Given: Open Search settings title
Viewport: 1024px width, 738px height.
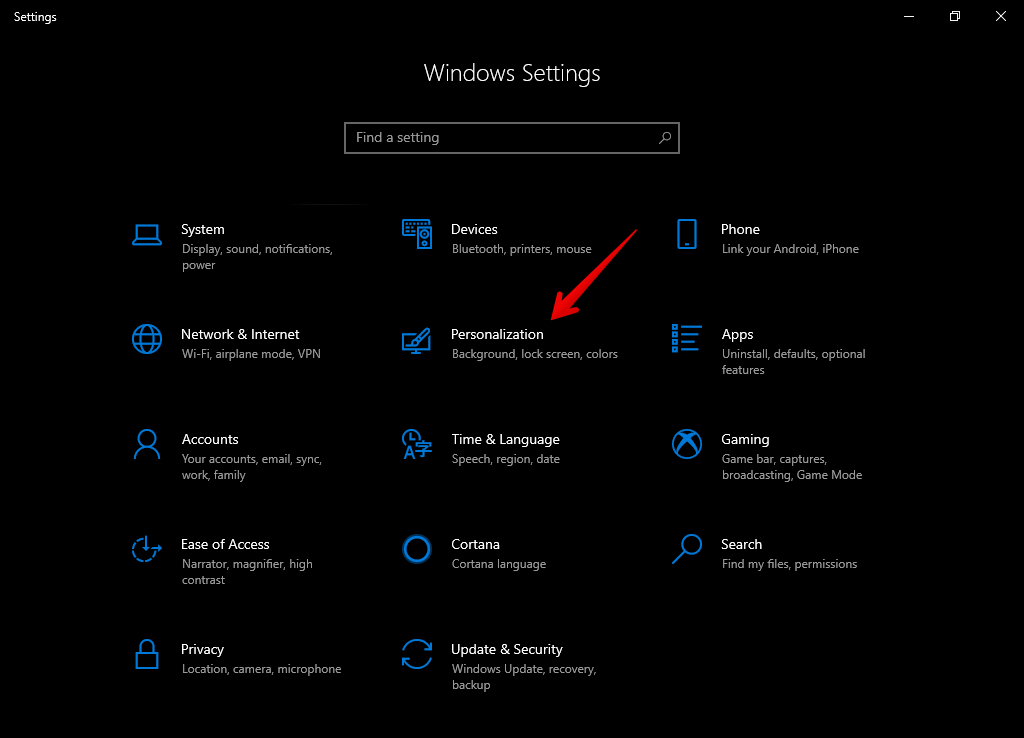Looking at the screenshot, I should tap(741, 545).
